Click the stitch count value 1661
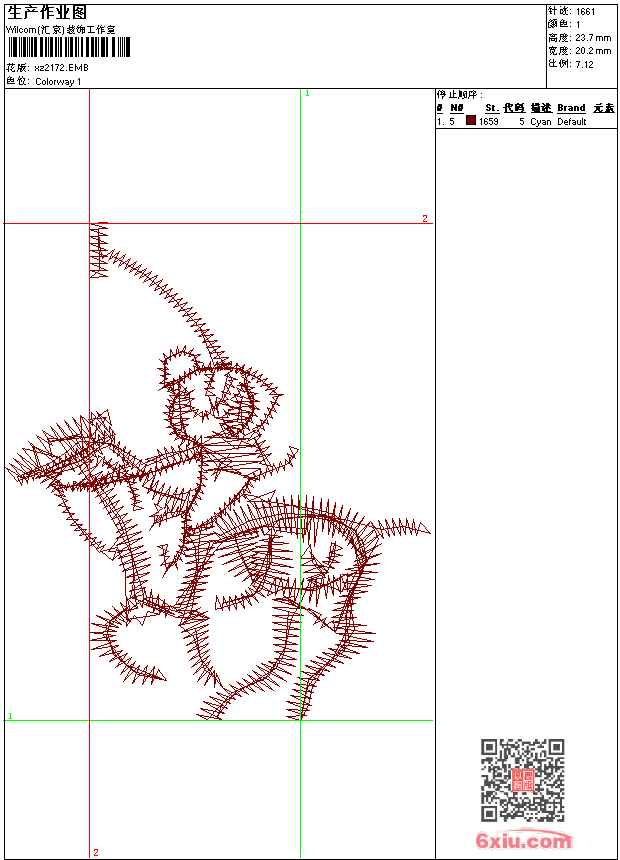Image resolution: width=620 pixels, height=860 pixels. pos(585,12)
